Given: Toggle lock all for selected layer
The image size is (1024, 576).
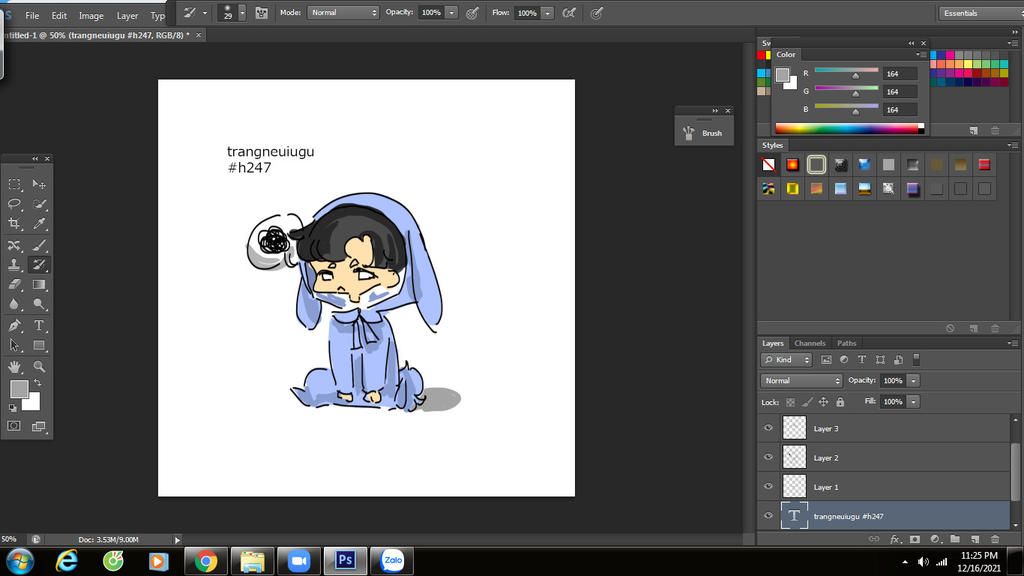Looking at the screenshot, I should [840, 402].
